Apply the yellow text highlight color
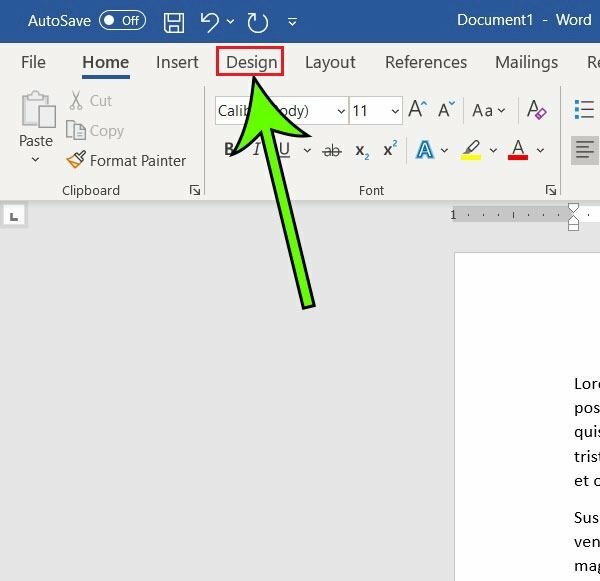This screenshot has height=581, width=600. tap(471, 150)
